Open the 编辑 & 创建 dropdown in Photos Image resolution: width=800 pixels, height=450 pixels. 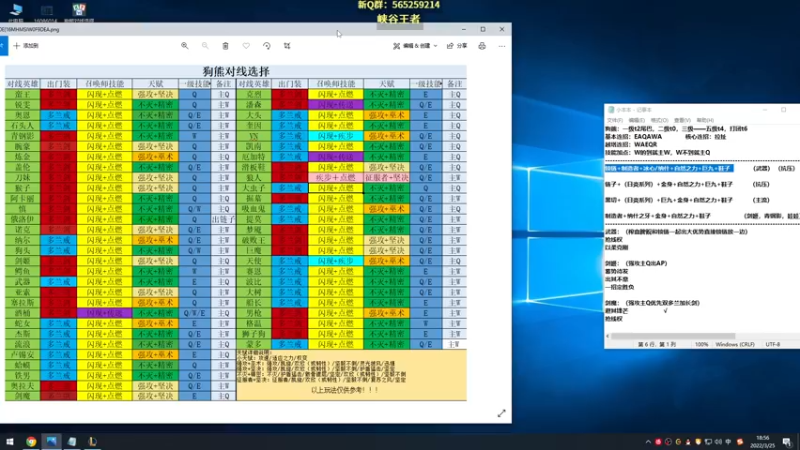pos(415,46)
